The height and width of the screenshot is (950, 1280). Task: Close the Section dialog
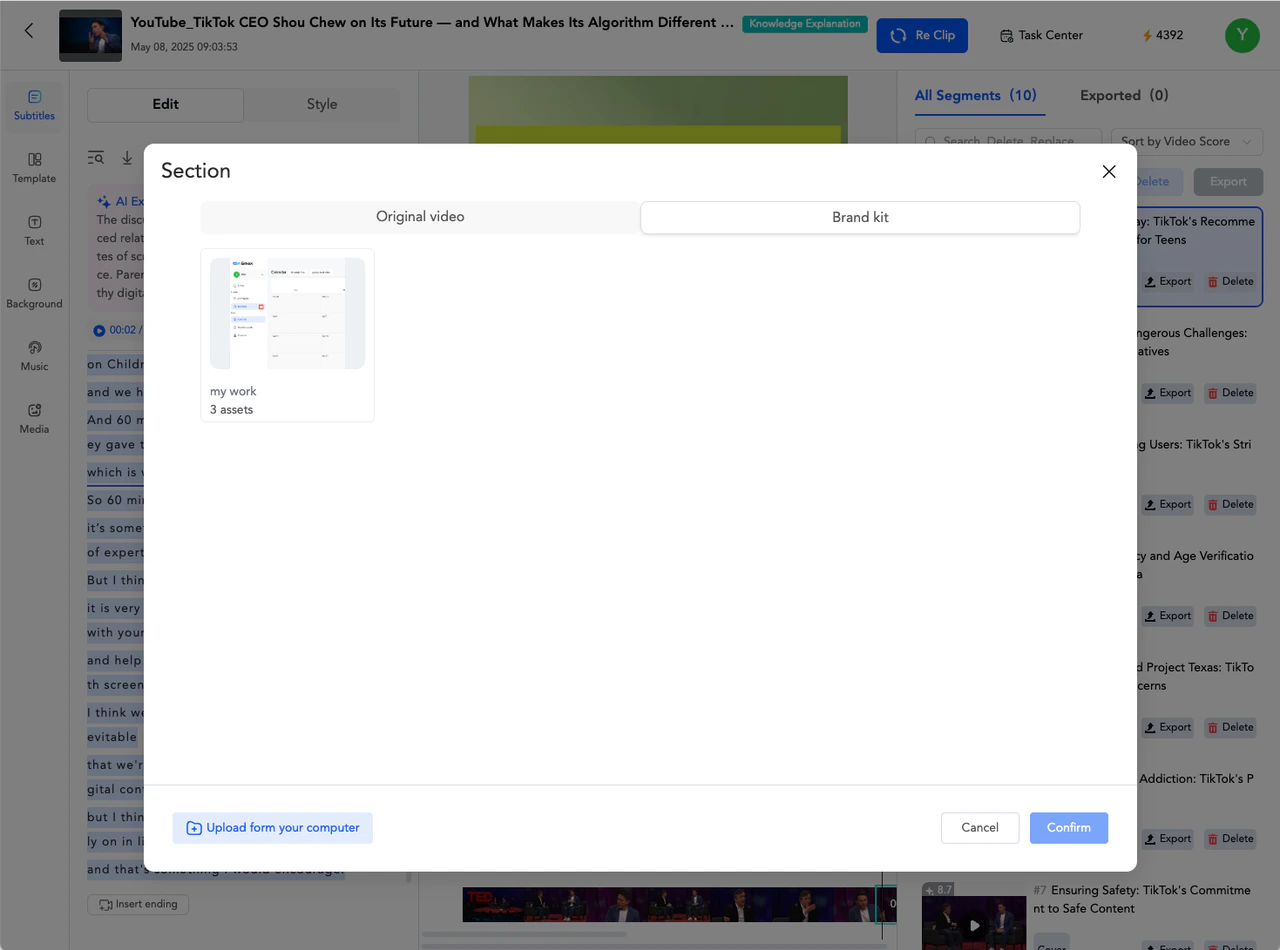(1109, 172)
